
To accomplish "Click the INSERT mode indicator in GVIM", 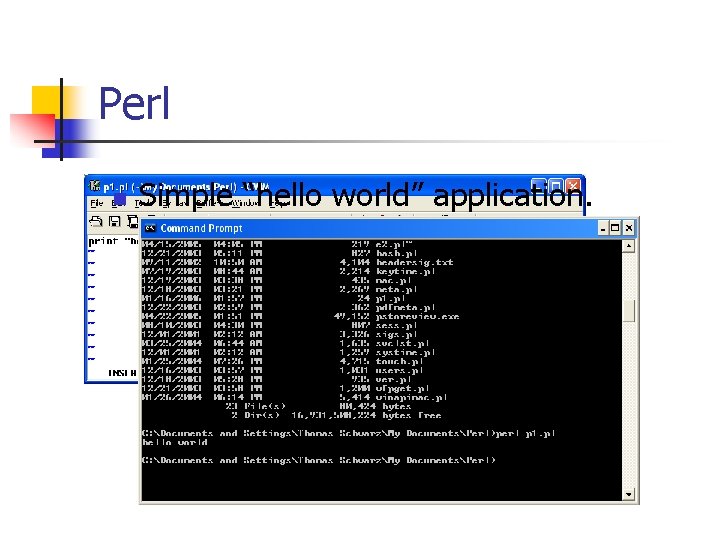I will pyautogui.click(x=122, y=373).
